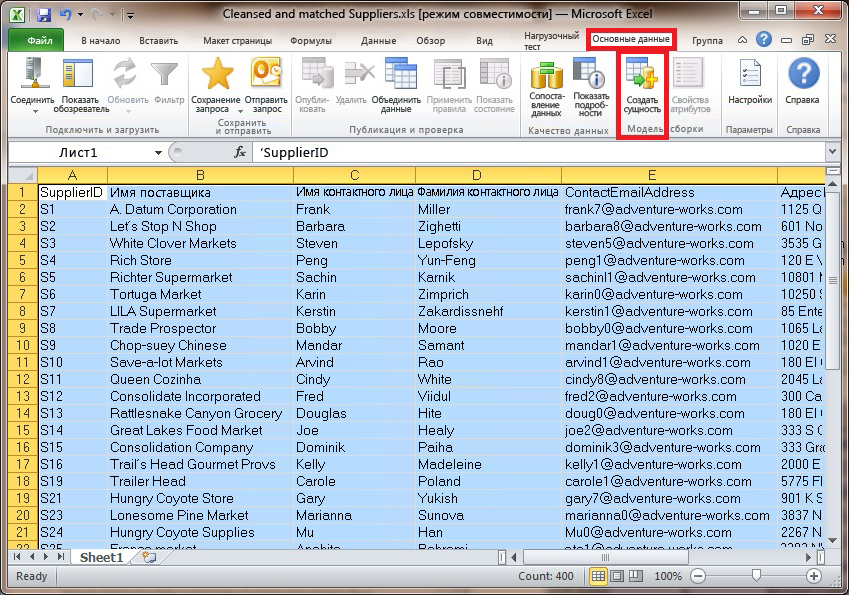849x595 pixels.
Task: Select column B header
Action: click(200, 175)
